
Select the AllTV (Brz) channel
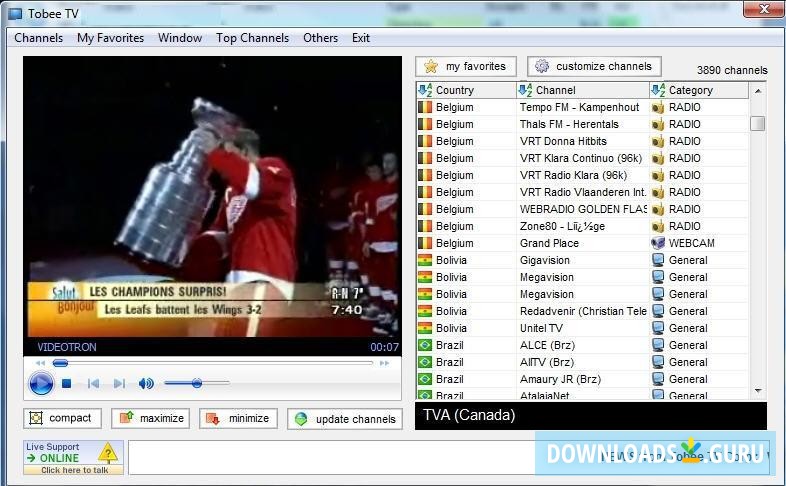click(x=582, y=363)
